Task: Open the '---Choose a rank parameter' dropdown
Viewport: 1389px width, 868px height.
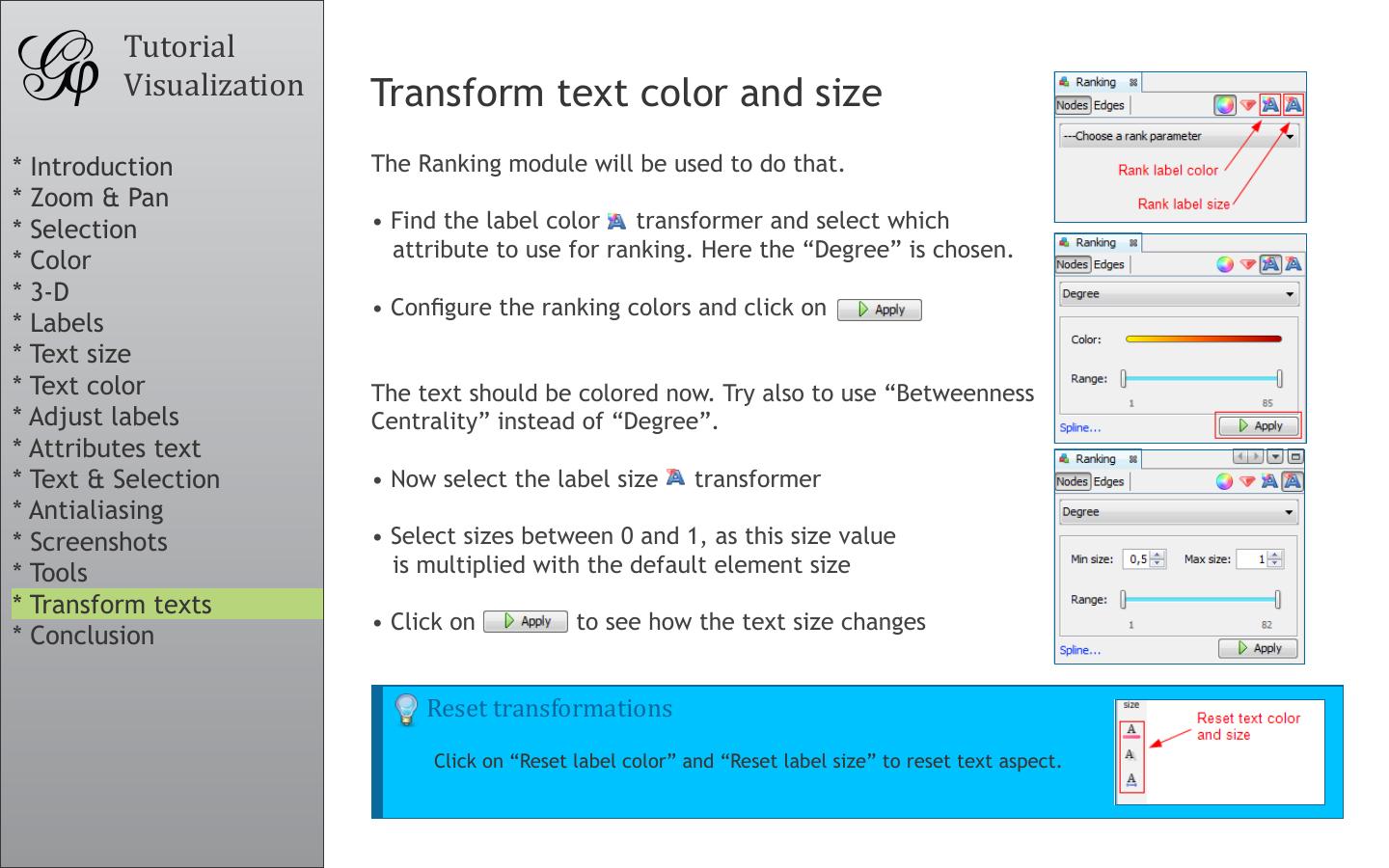Action: click(x=1179, y=136)
